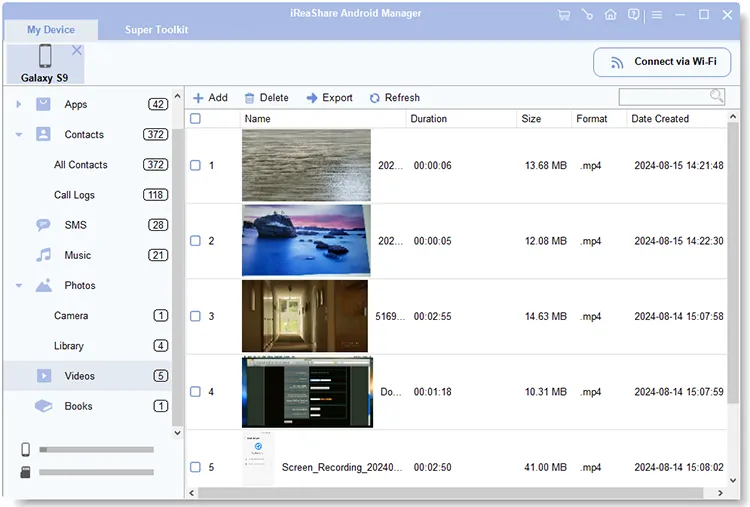Screen dimensions: 750x507
Task: Sort by the Name column header
Action: tap(323, 119)
